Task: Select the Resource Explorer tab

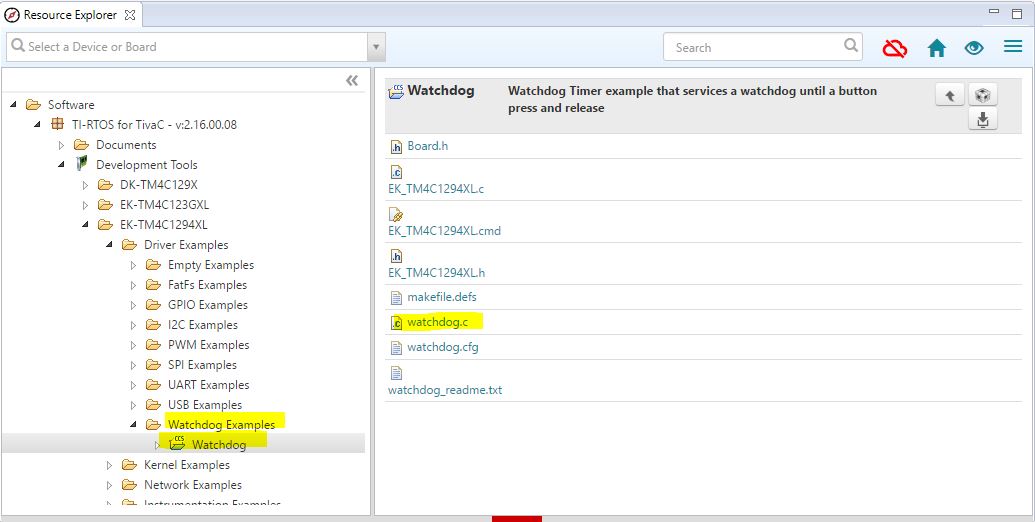Action: pyautogui.click(x=70, y=15)
